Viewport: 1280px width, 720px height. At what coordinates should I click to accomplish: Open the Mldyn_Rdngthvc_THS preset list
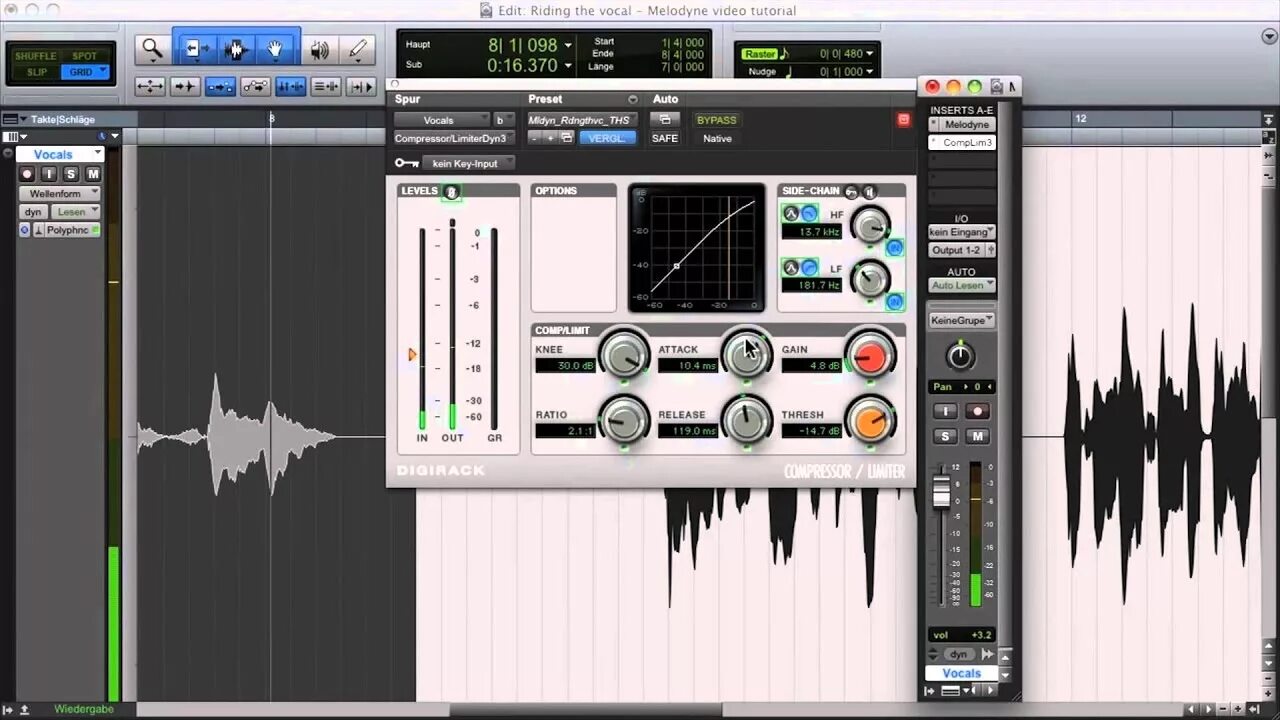tap(582, 120)
